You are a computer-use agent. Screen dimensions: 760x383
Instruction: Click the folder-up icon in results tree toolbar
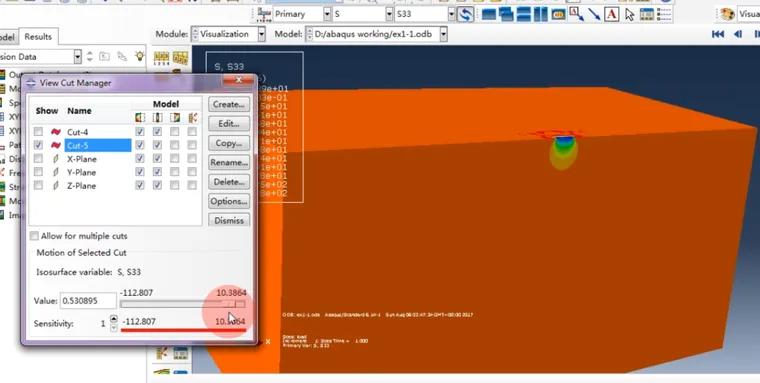104,57
